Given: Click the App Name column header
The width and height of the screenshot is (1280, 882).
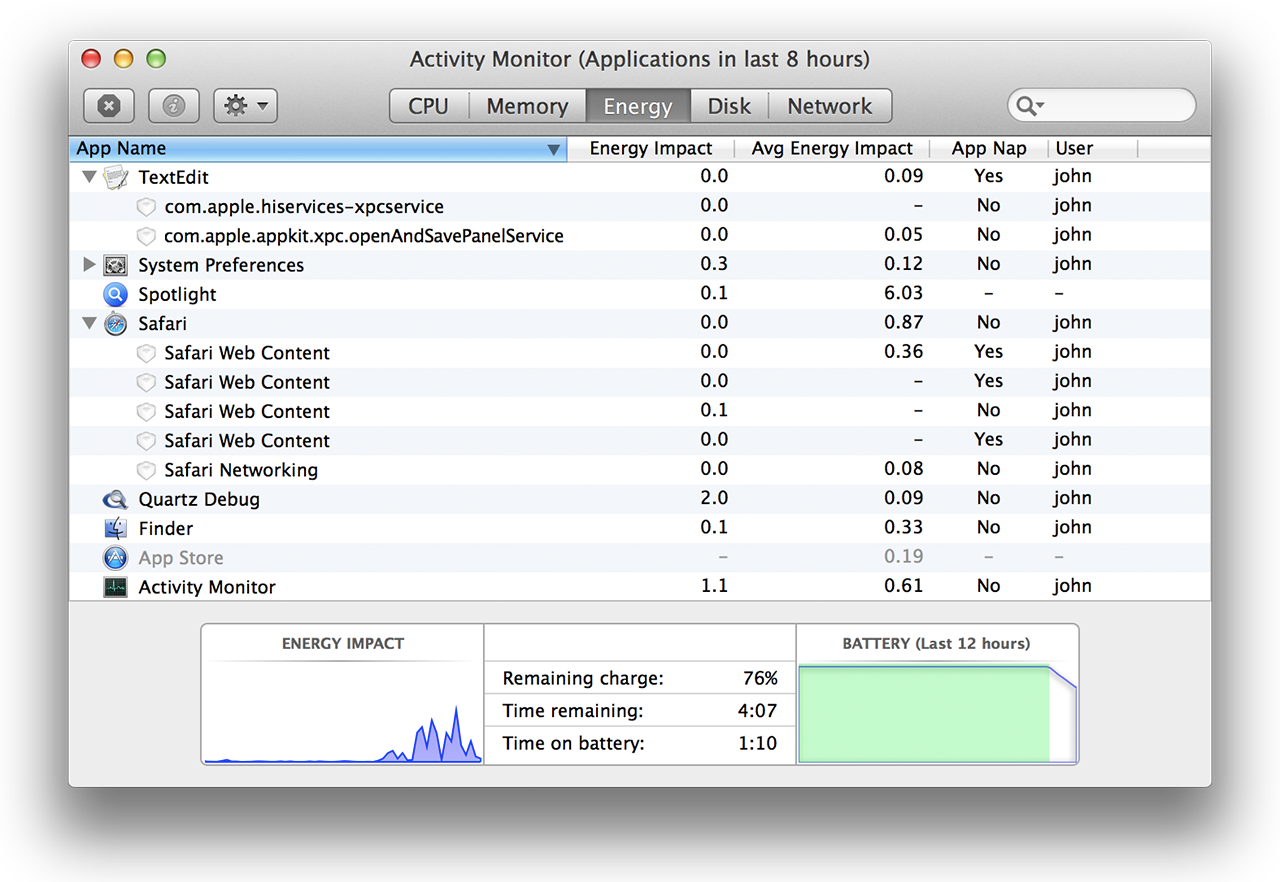Looking at the screenshot, I should click(318, 148).
